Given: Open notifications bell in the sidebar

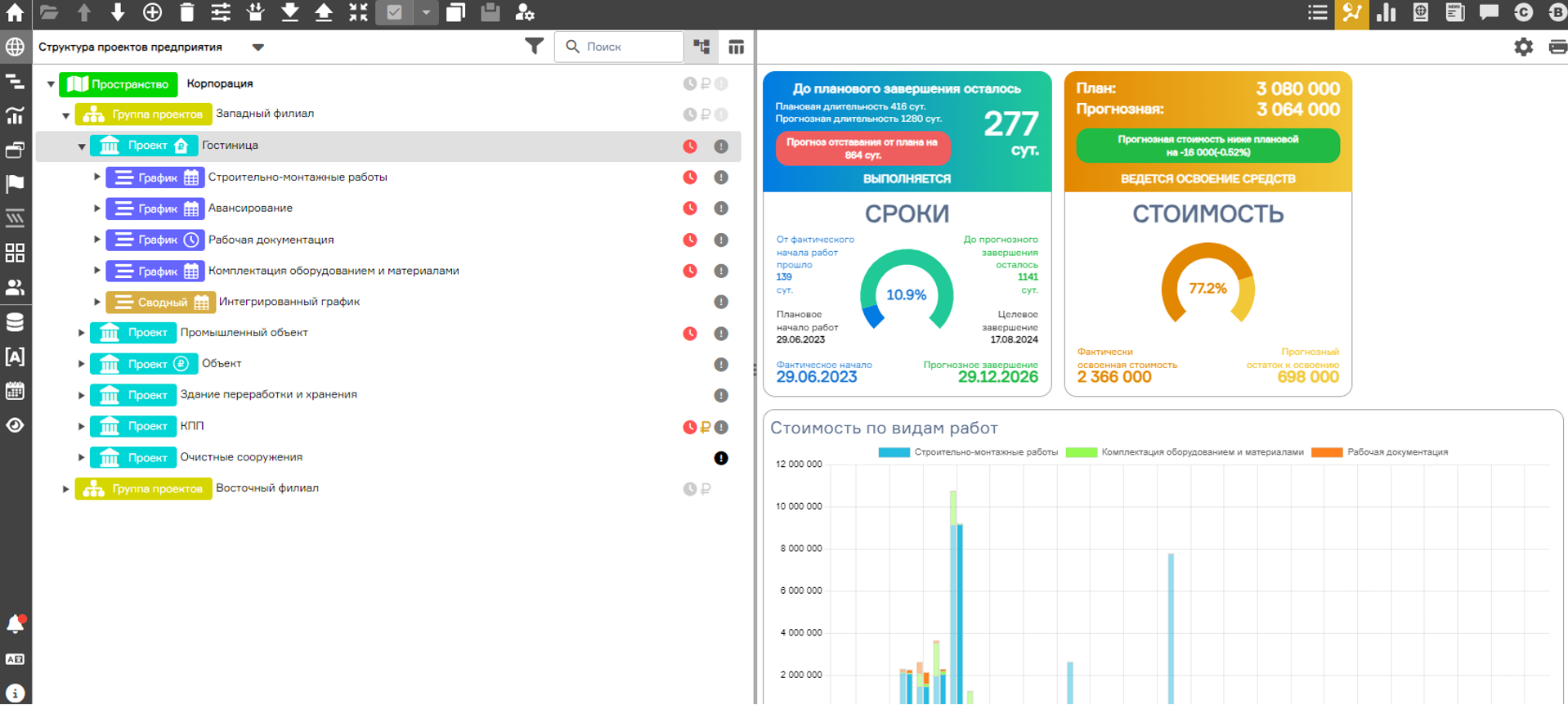Looking at the screenshot, I should [x=15, y=624].
